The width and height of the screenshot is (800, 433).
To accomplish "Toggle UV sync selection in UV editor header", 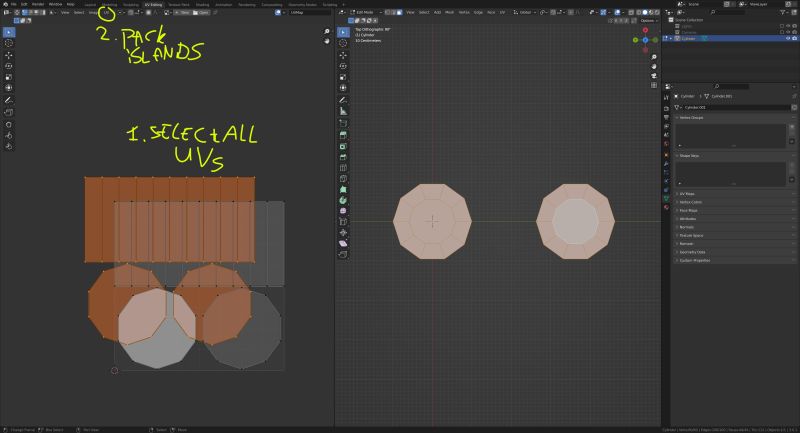I will [16, 12].
